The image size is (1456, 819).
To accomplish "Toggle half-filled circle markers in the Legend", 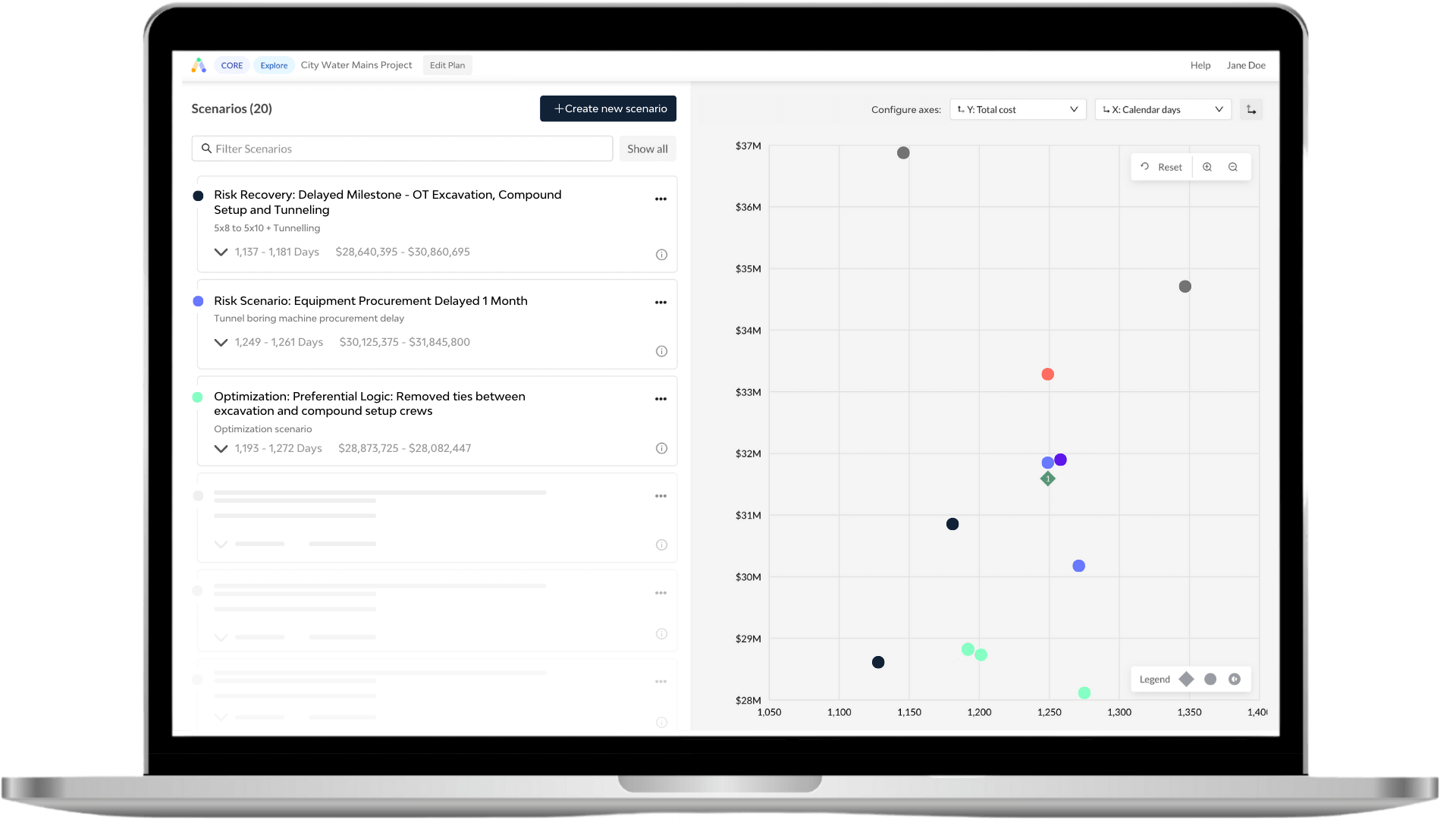I will pyautogui.click(x=1235, y=679).
